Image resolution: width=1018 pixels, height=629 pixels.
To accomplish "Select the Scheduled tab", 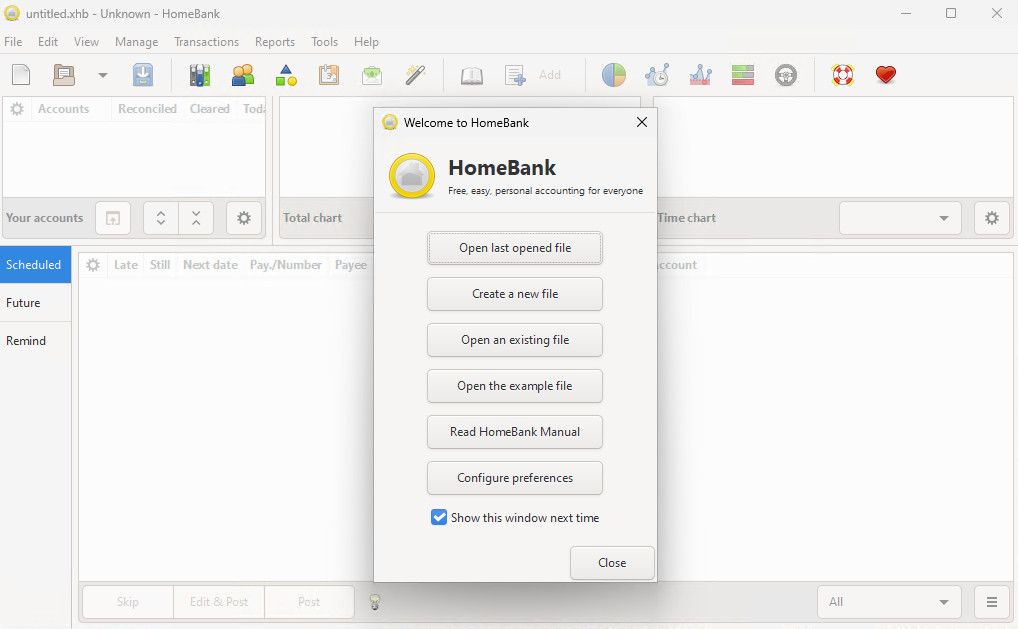I will 35,265.
